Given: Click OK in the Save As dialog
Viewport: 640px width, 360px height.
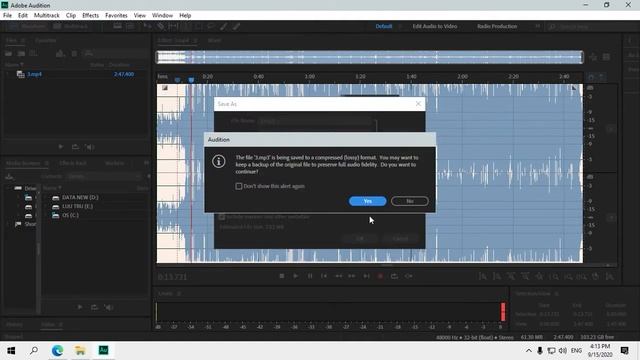Looking at the screenshot, I should 360,238.
